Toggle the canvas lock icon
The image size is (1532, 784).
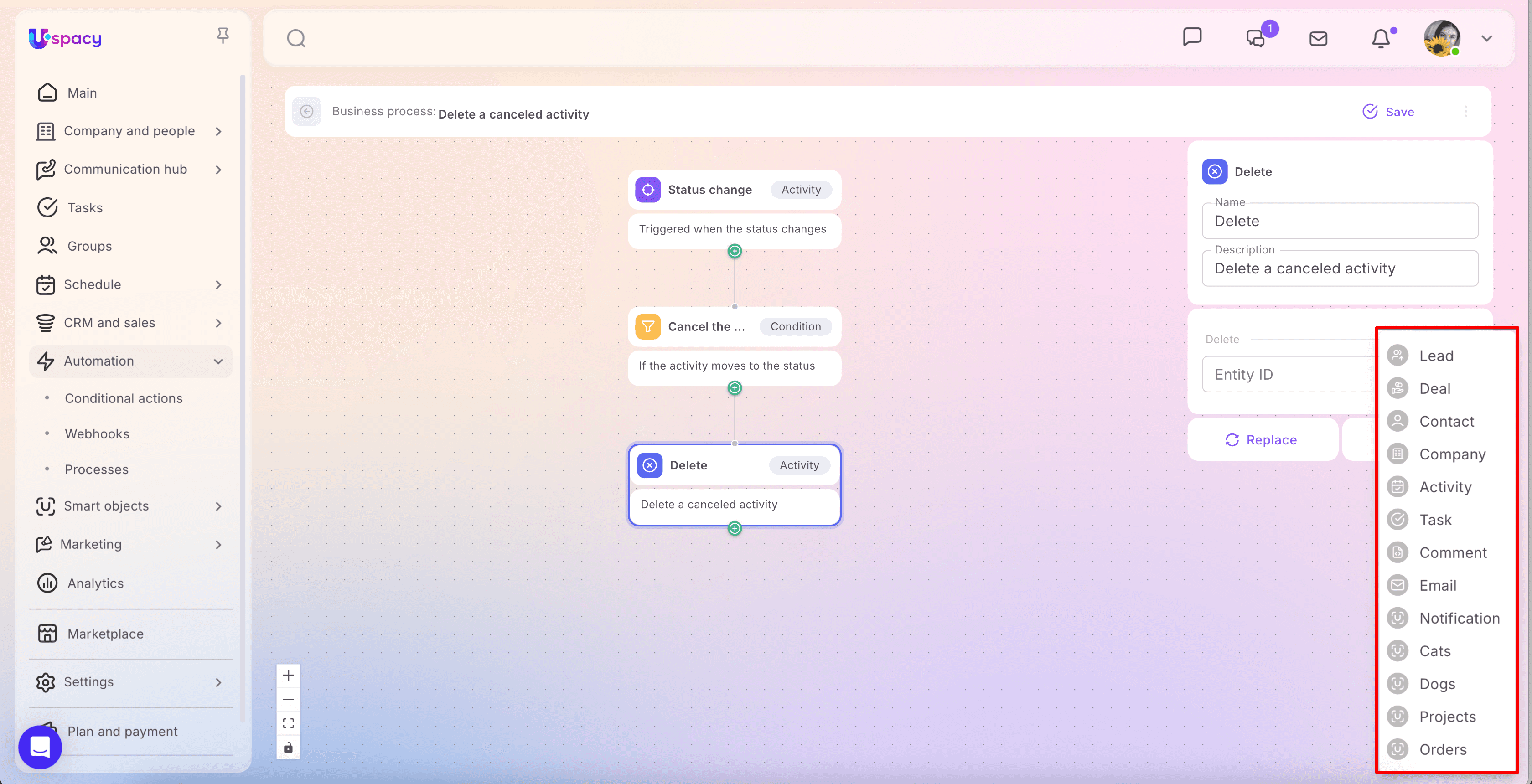pos(289,747)
